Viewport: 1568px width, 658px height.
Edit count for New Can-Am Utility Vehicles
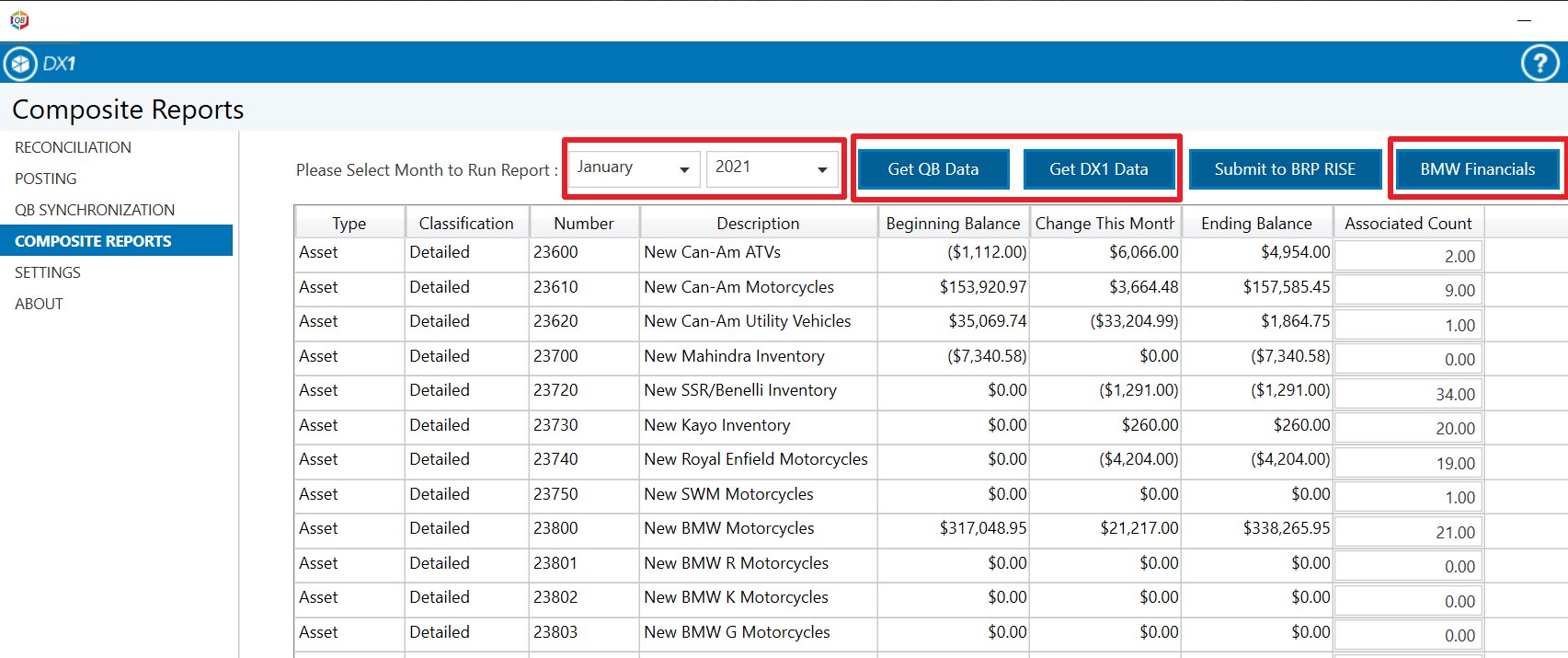tap(1408, 325)
